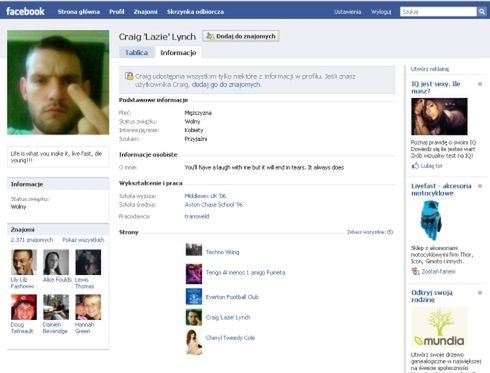Click Damien Beveridge friend photo
The width and height of the screenshot is (490, 373).
pyautogui.click(x=56, y=307)
